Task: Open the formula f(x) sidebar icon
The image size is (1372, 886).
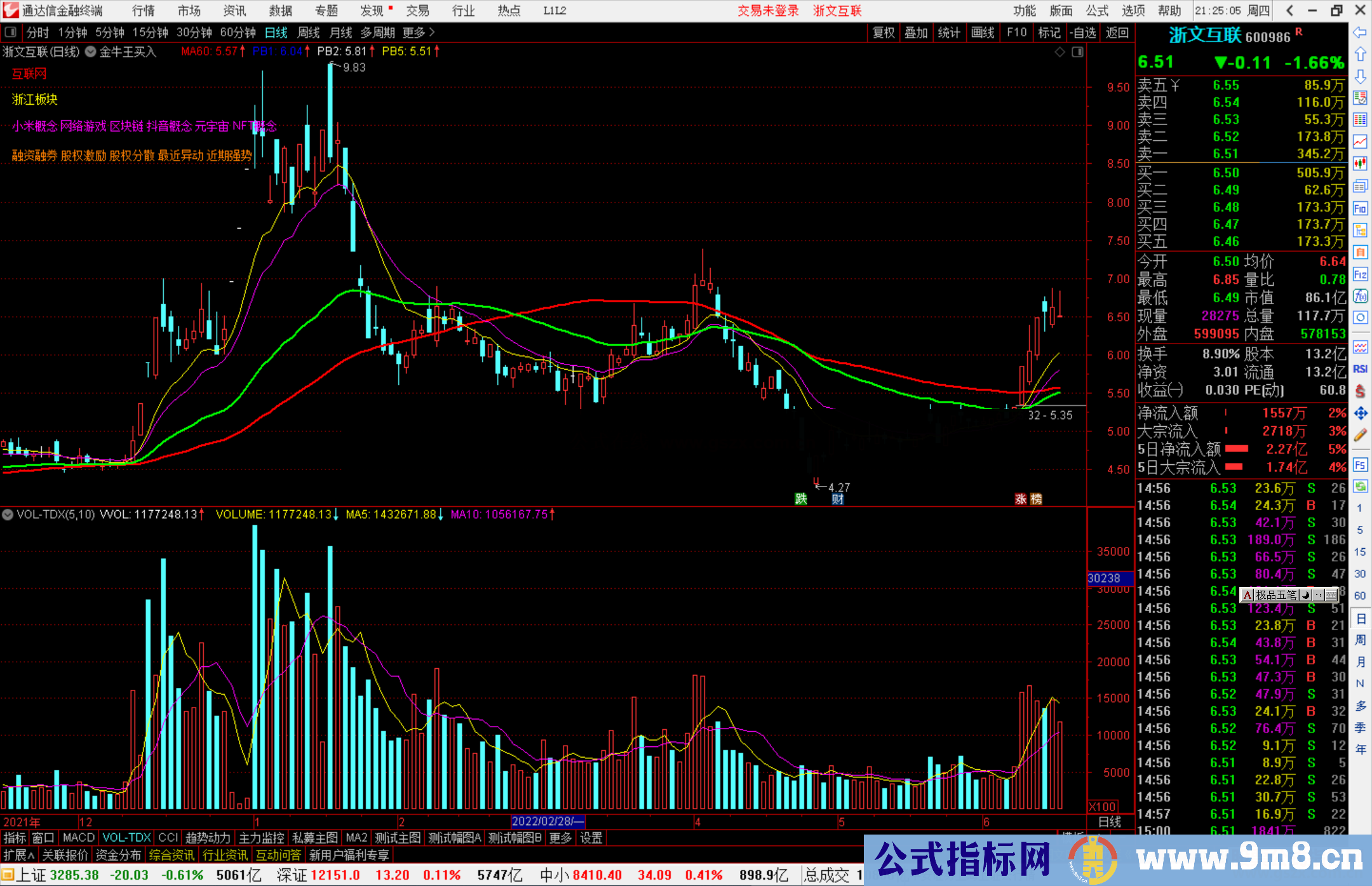Action: (1360, 296)
